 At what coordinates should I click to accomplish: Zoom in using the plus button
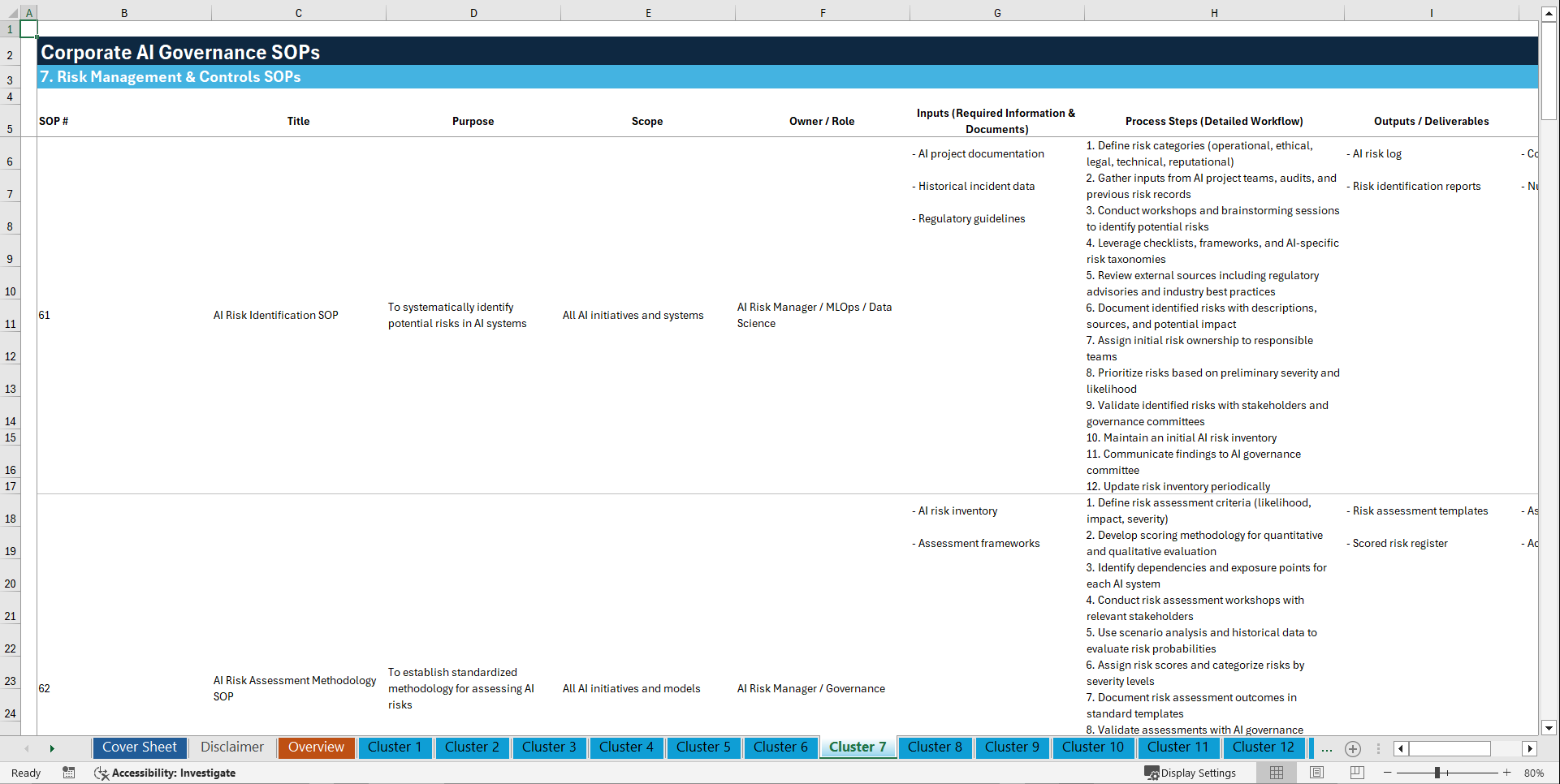tap(1507, 773)
